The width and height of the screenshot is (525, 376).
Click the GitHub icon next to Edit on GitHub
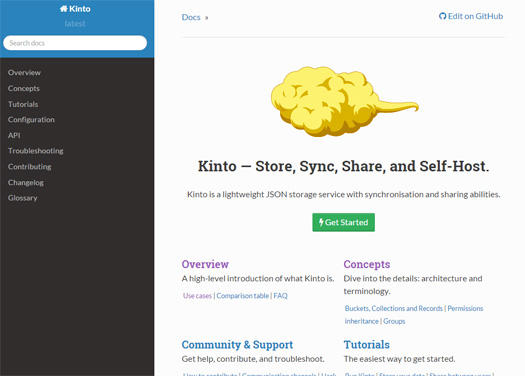point(443,16)
